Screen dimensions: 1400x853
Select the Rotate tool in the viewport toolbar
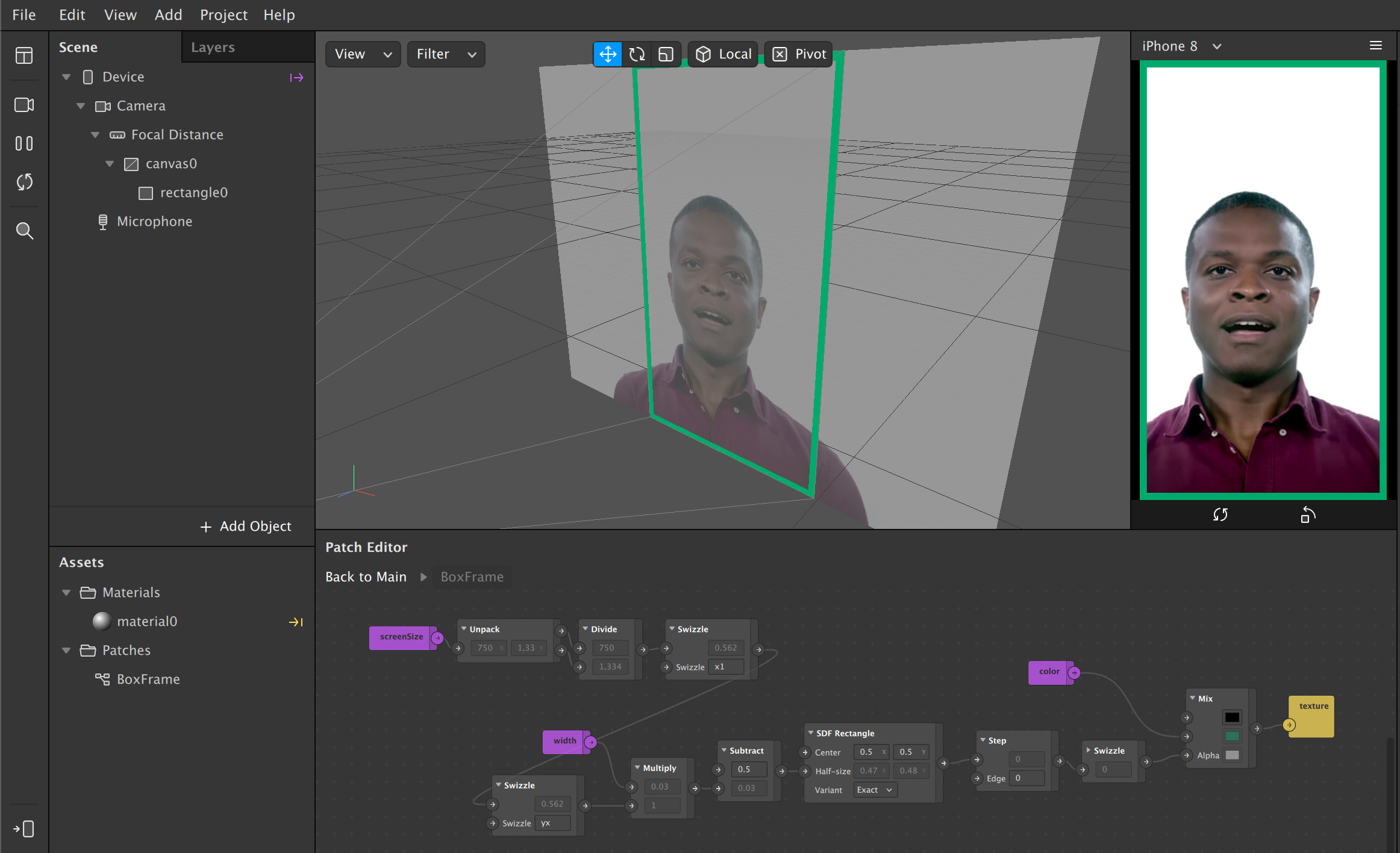(x=637, y=54)
